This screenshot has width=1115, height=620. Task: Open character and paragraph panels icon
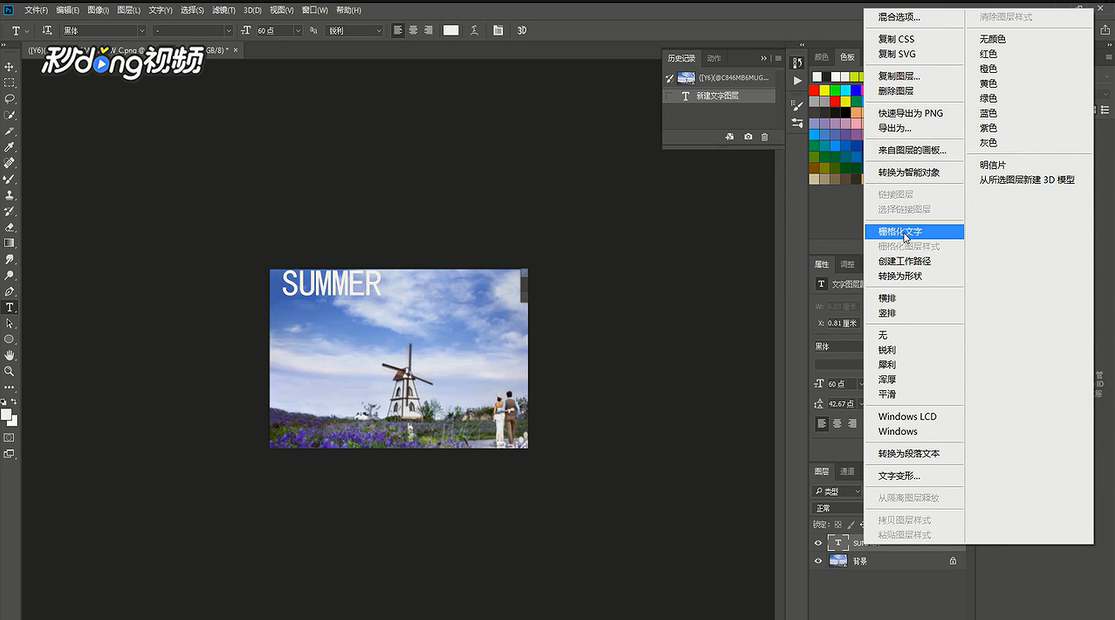(x=498, y=31)
